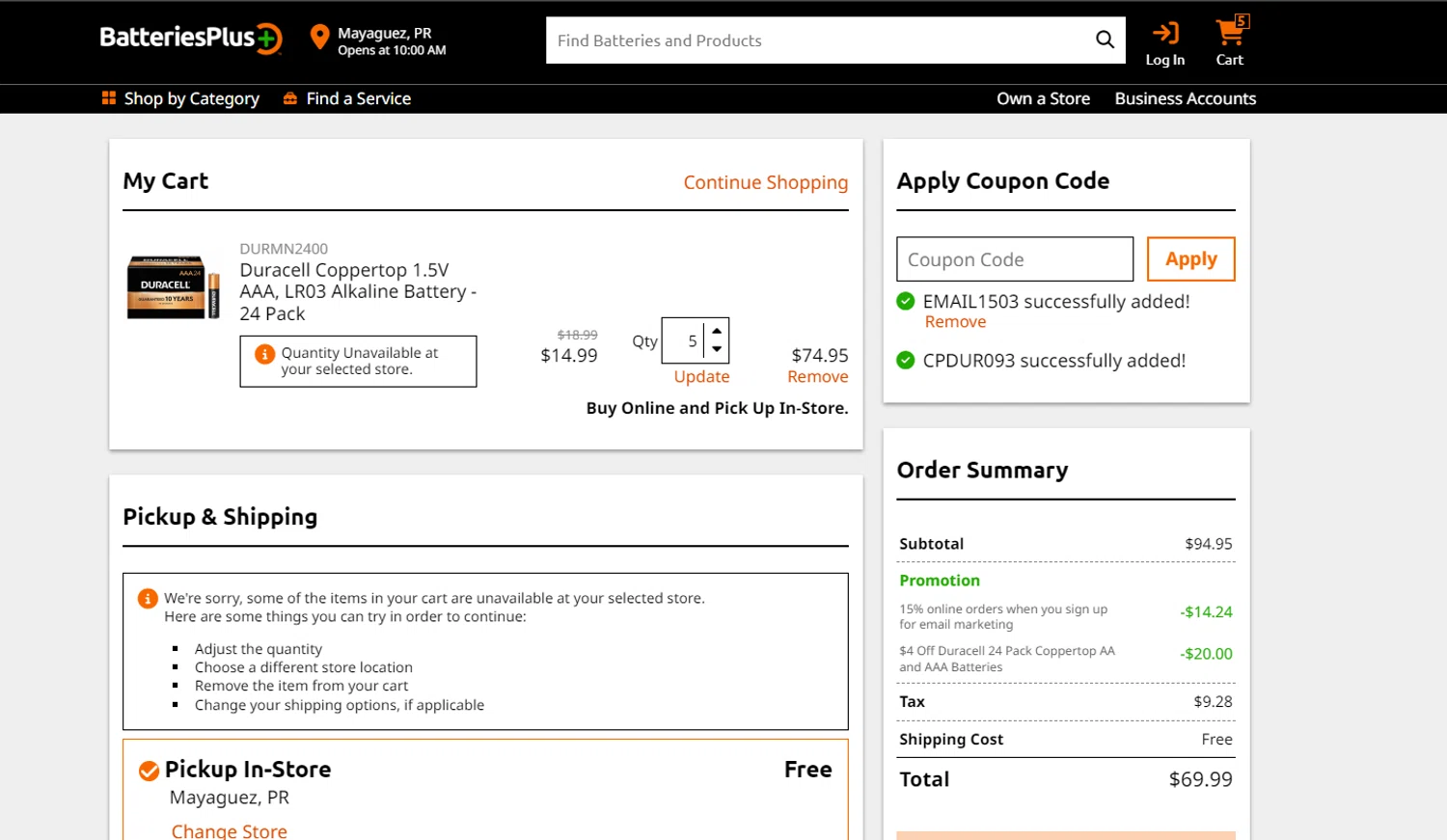Open Business Accounts
Screen dimensions: 1447x840
[x=1186, y=98]
